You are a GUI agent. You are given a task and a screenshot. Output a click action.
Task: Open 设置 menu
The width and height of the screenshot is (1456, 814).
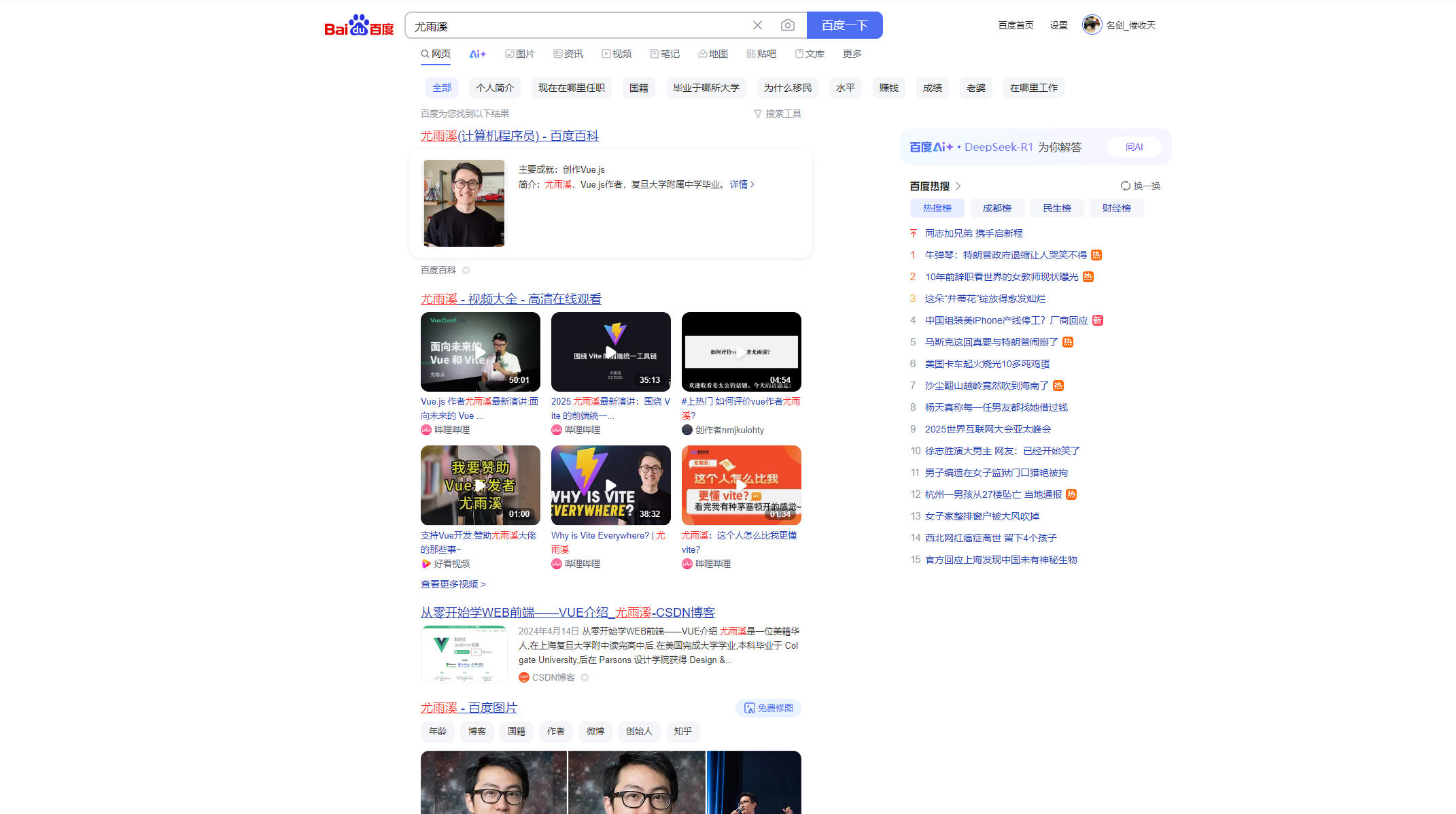tap(1058, 25)
